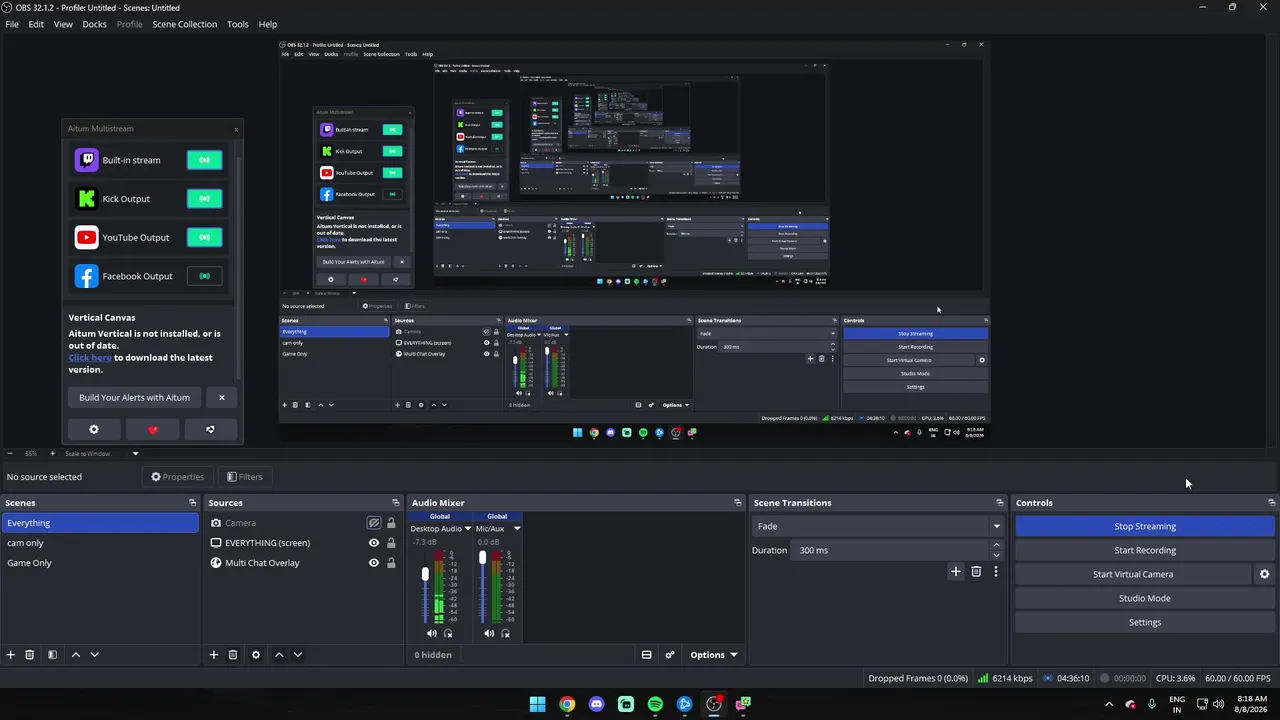This screenshot has width=1280, height=720.
Task: Toggle the YouTube Output stream
Action: 204,238
